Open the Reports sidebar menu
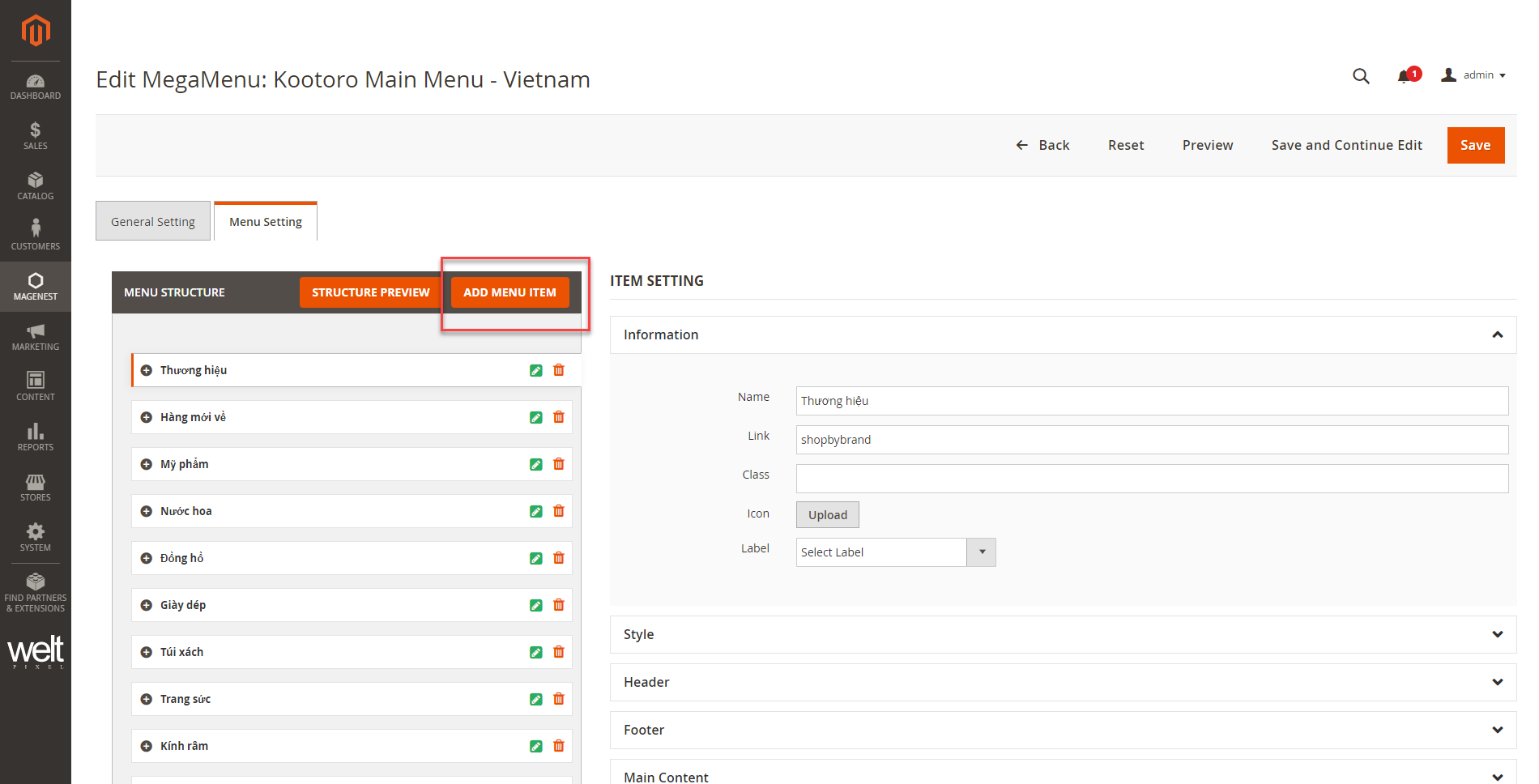Screen dimensions: 1539x784 pyautogui.click(x=36, y=437)
